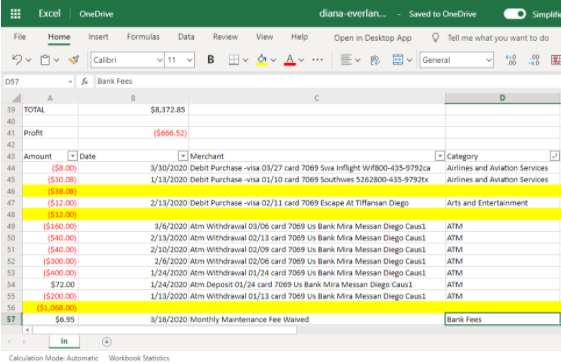Open Merchant column filter dropdown
The width and height of the screenshot is (561, 363).
tap(440, 156)
